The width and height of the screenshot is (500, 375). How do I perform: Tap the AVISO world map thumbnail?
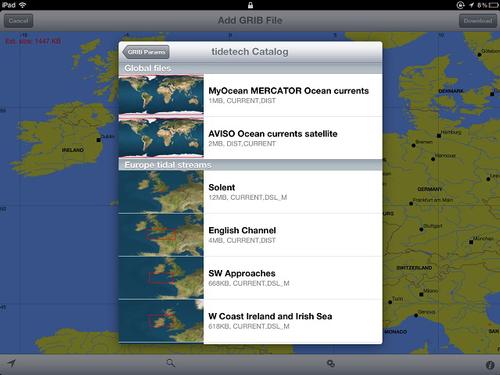pyautogui.click(x=161, y=137)
